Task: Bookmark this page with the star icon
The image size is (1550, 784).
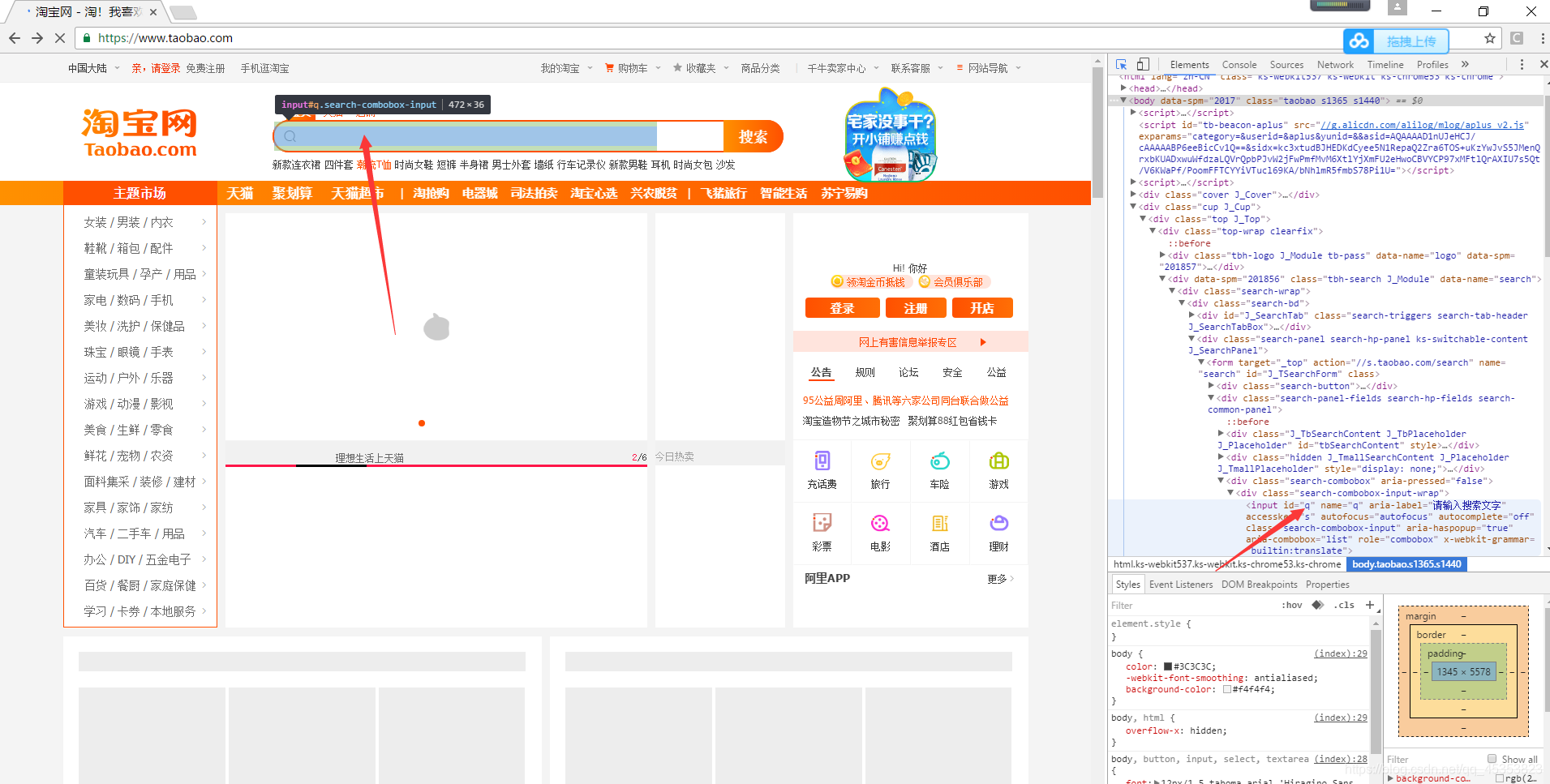Action: pos(1489,38)
